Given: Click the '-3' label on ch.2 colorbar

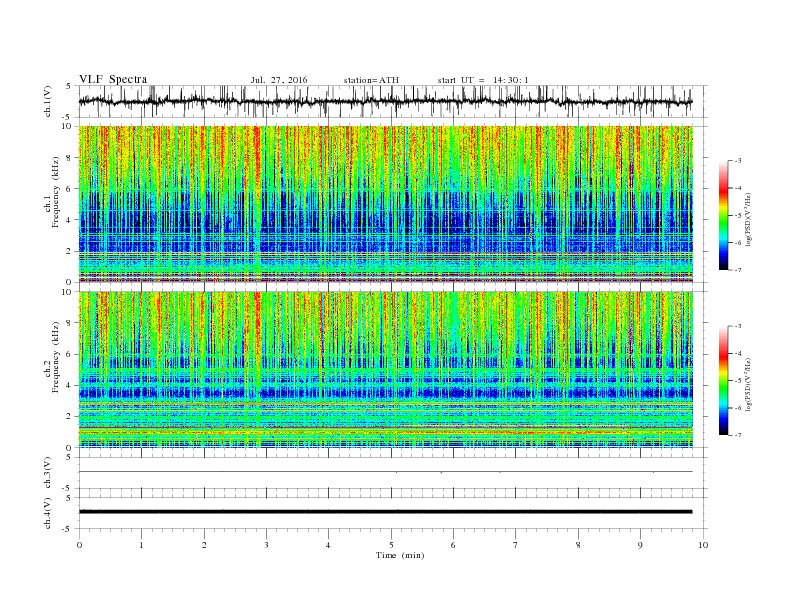Looking at the screenshot, I should pos(737,326).
